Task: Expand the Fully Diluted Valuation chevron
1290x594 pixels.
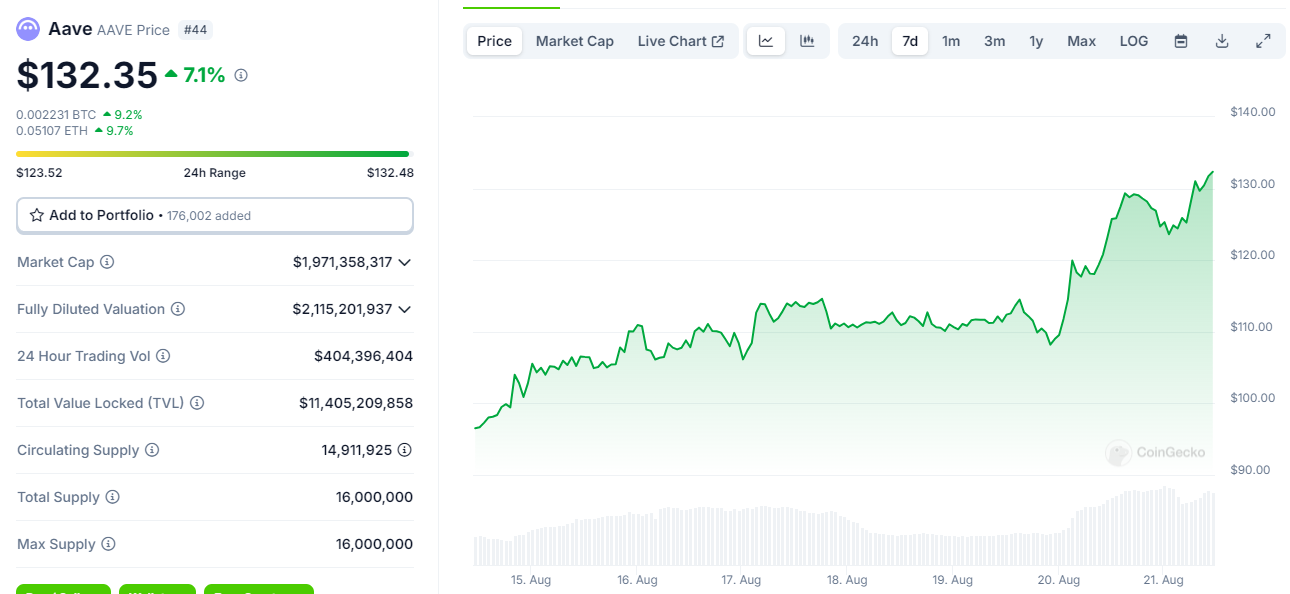Action: [x=404, y=309]
